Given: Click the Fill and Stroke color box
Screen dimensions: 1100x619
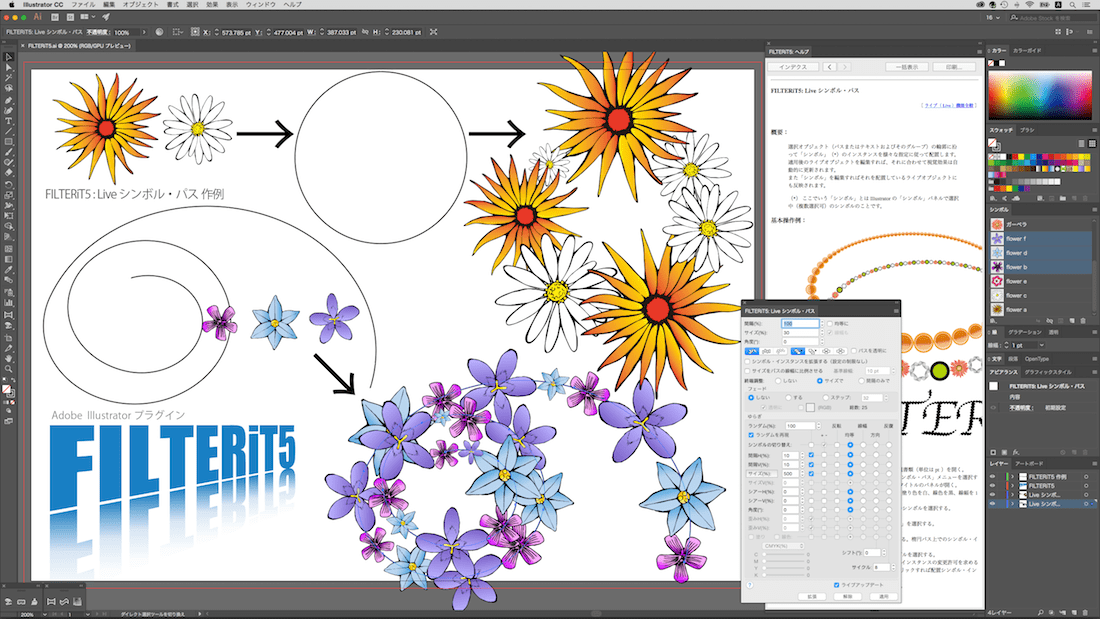Looking at the screenshot, I should [x=8, y=390].
